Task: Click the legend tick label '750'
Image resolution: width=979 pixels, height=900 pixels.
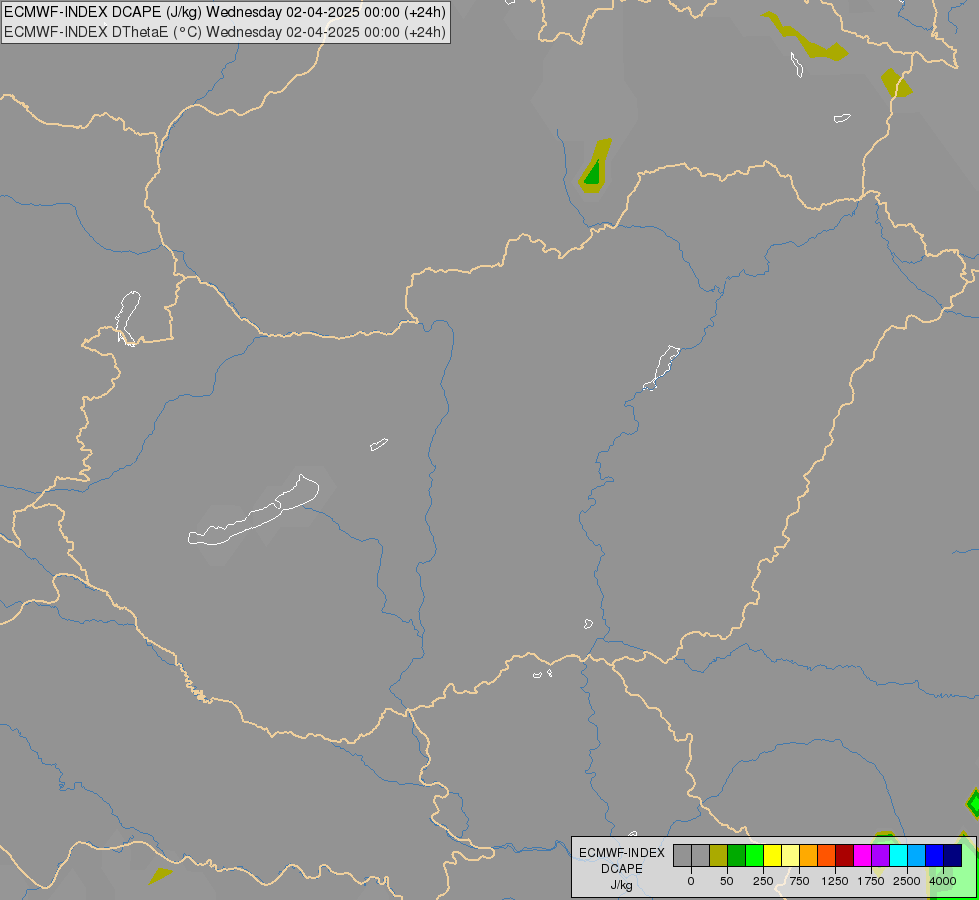Action: 799,881
